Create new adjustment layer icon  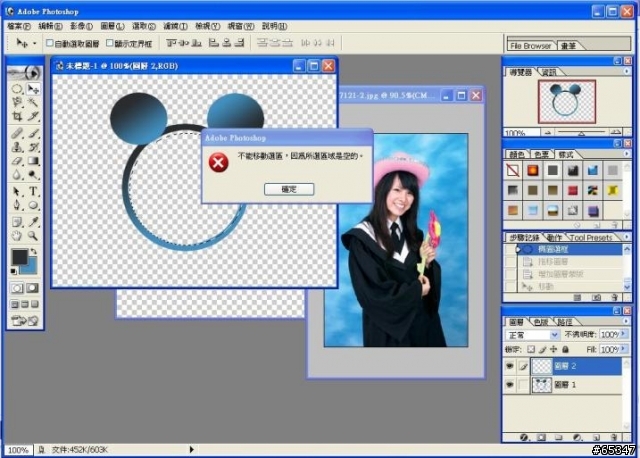point(577,437)
